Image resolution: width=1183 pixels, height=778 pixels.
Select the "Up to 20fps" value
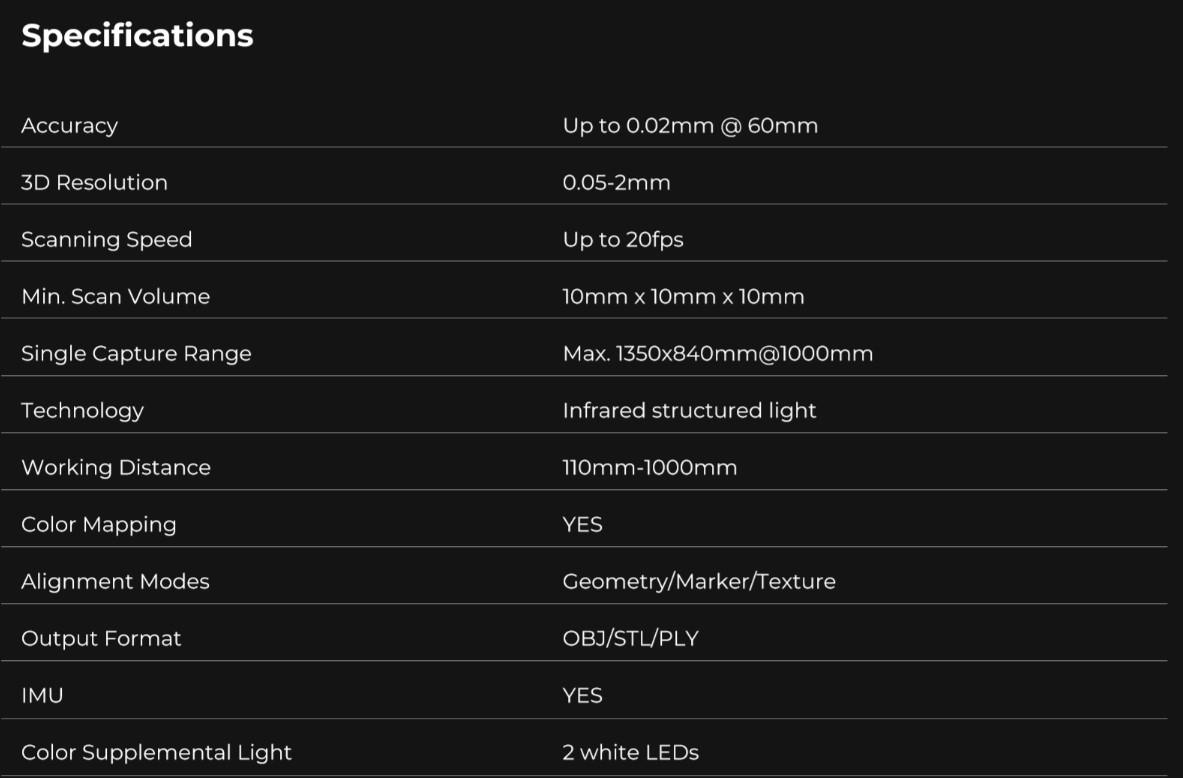tap(623, 240)
